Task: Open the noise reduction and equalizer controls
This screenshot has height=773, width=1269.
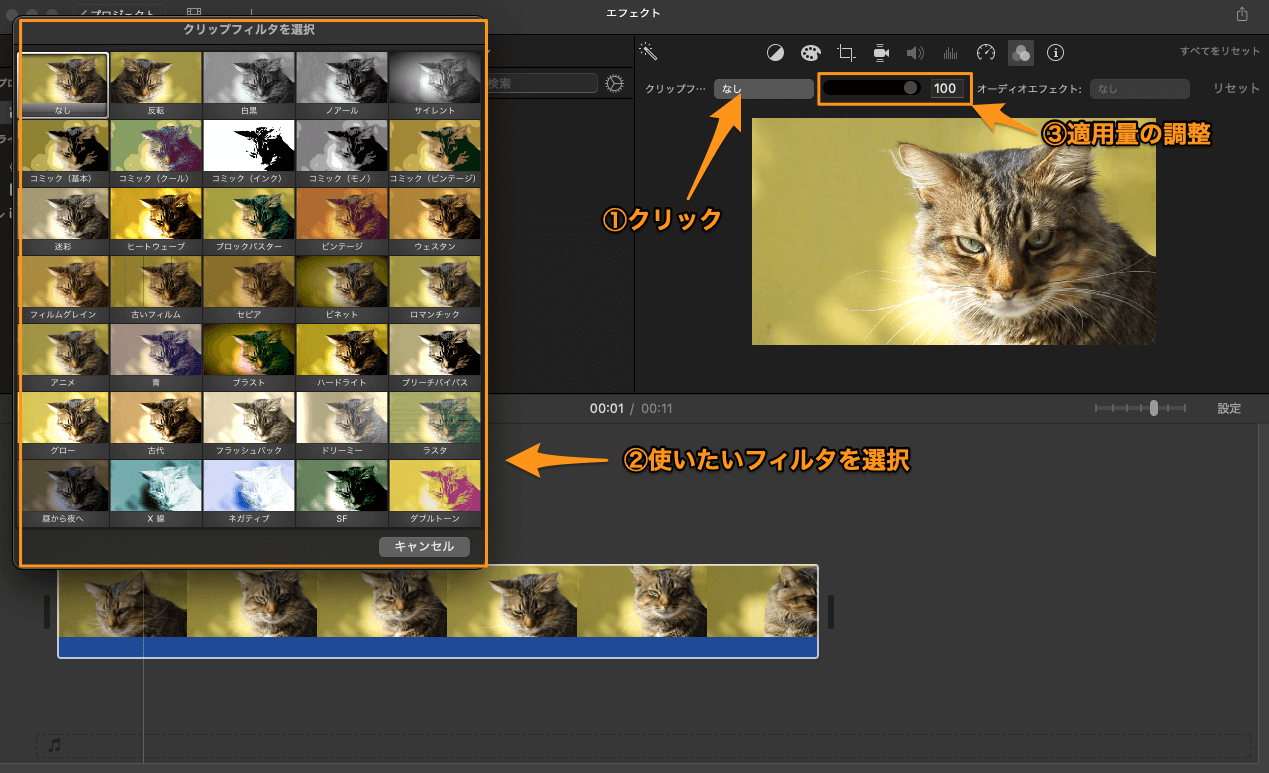Action: click(950, 52)
